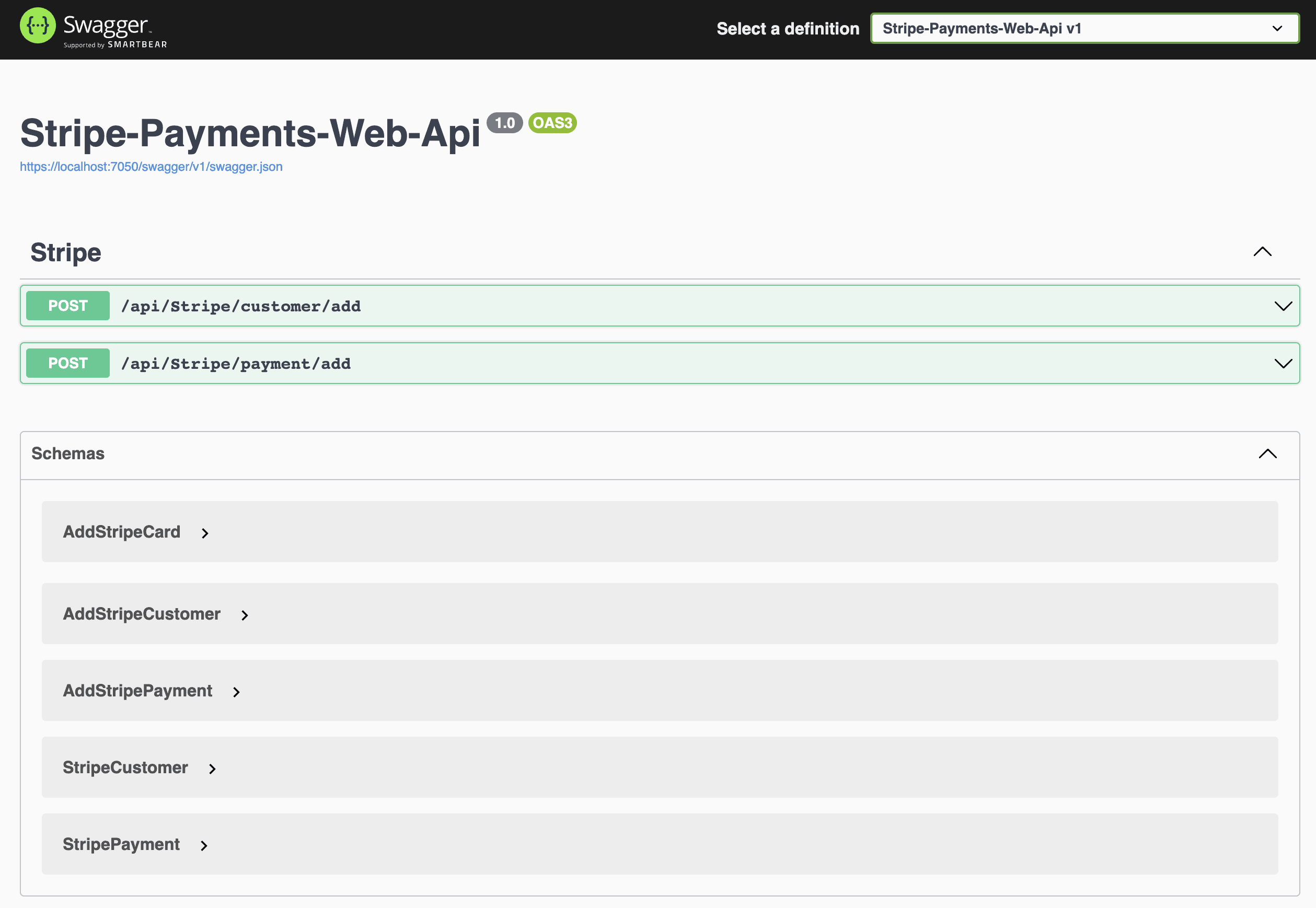This screenshot has width=1316, height=908.
Task: Collapse the Schemas section
Action: tap(1267, 454)
